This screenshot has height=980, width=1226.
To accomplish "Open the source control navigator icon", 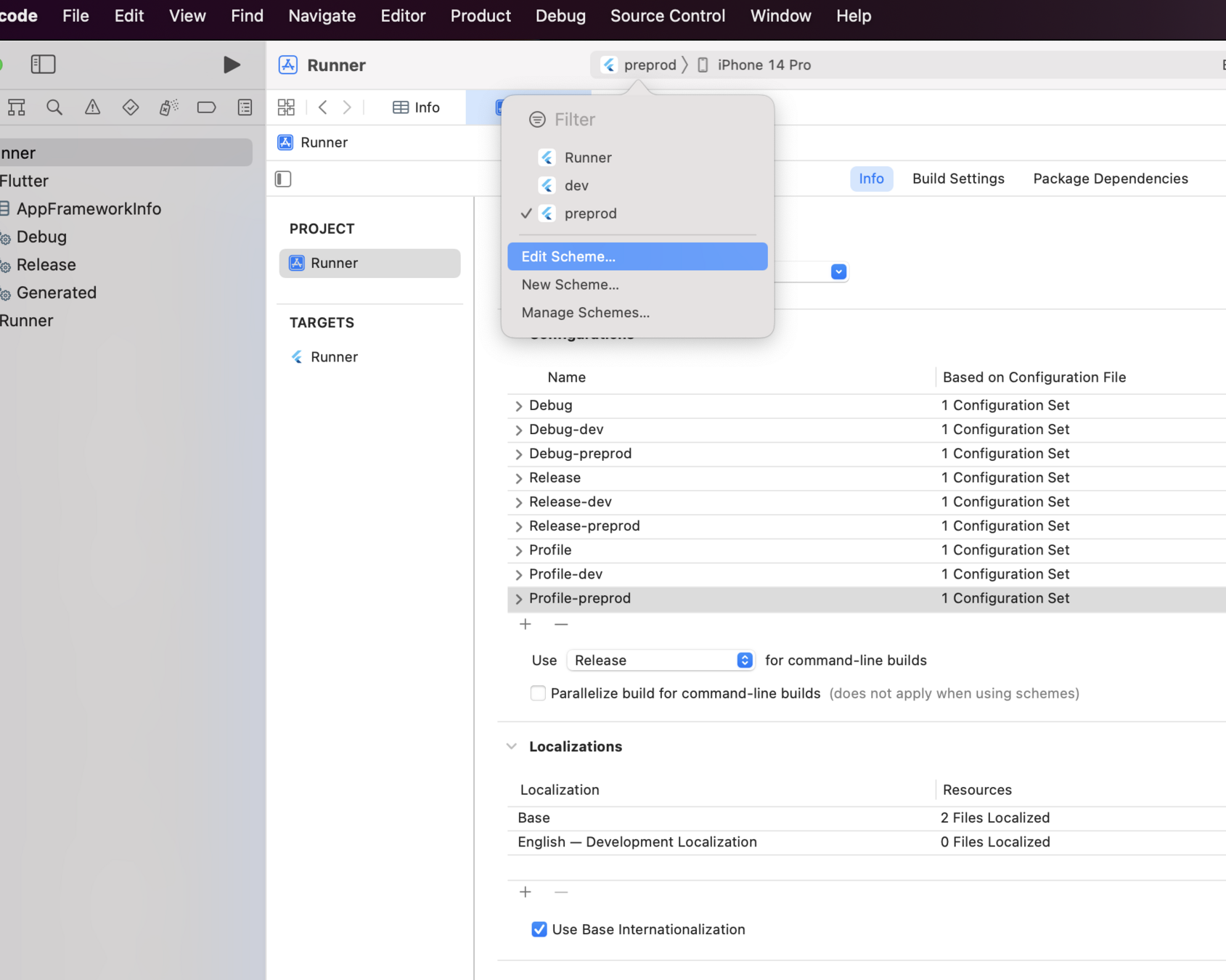I will click(17, 107).
